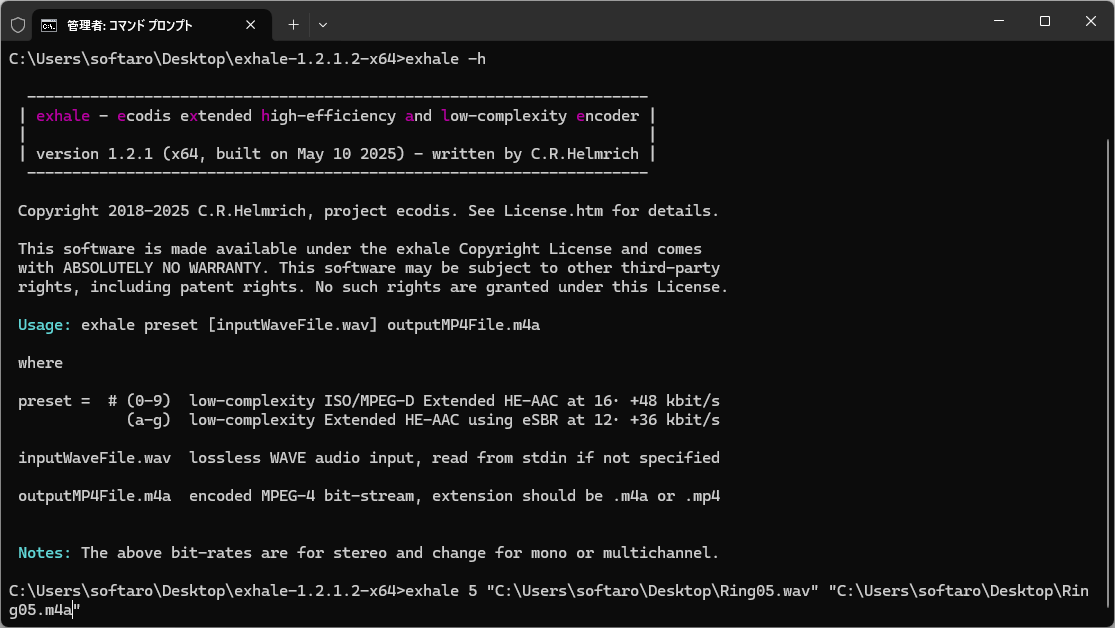Image resolution: width=1115 pixels, height=628 pixels.
Task: Click the administrator shield icon in title bar
Action: [18, 25]
